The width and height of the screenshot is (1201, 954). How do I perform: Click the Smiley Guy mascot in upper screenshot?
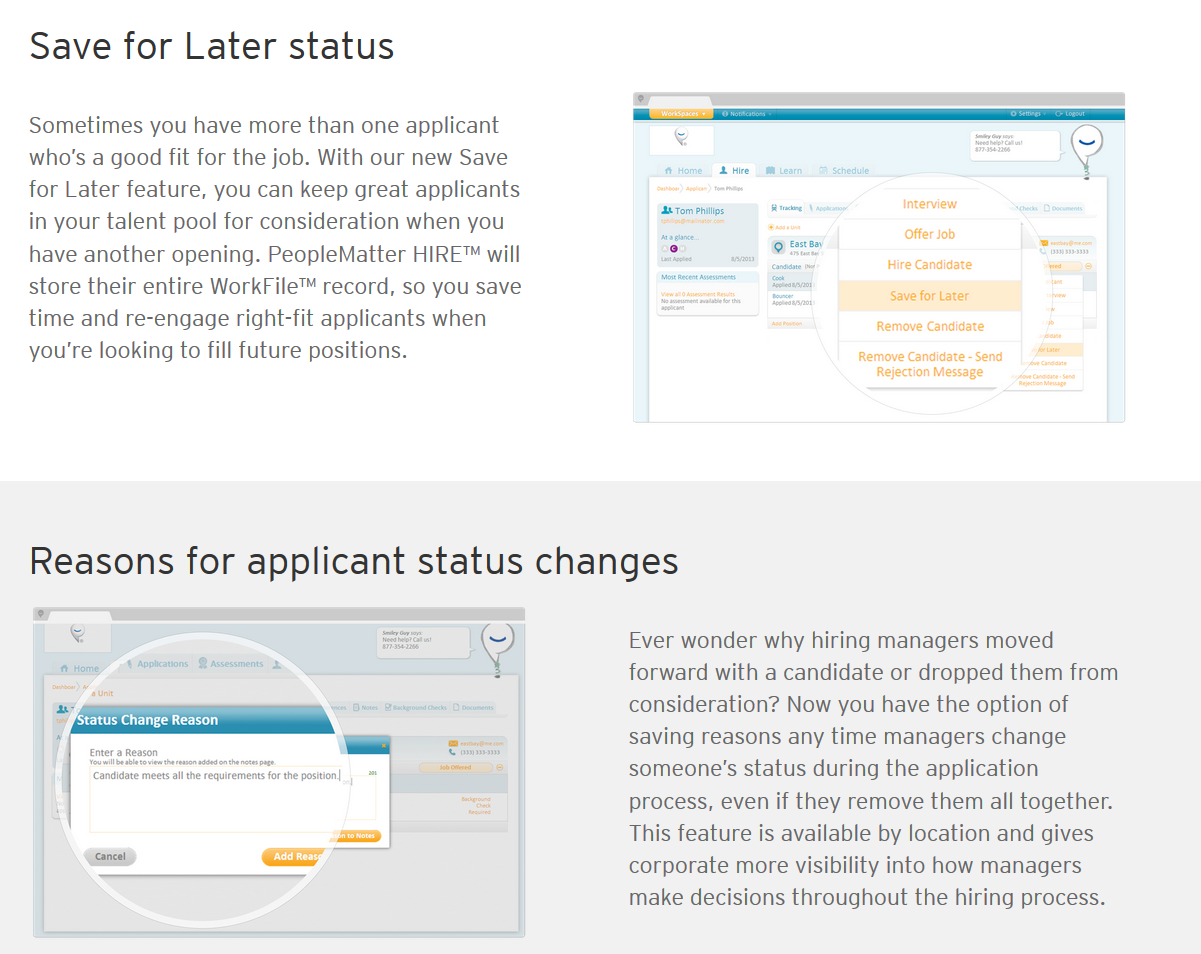pyautogui.click(x=1087, y=150)
